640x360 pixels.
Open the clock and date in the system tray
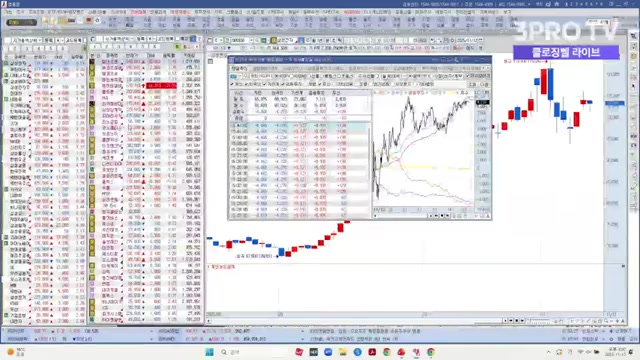(616, 352)
